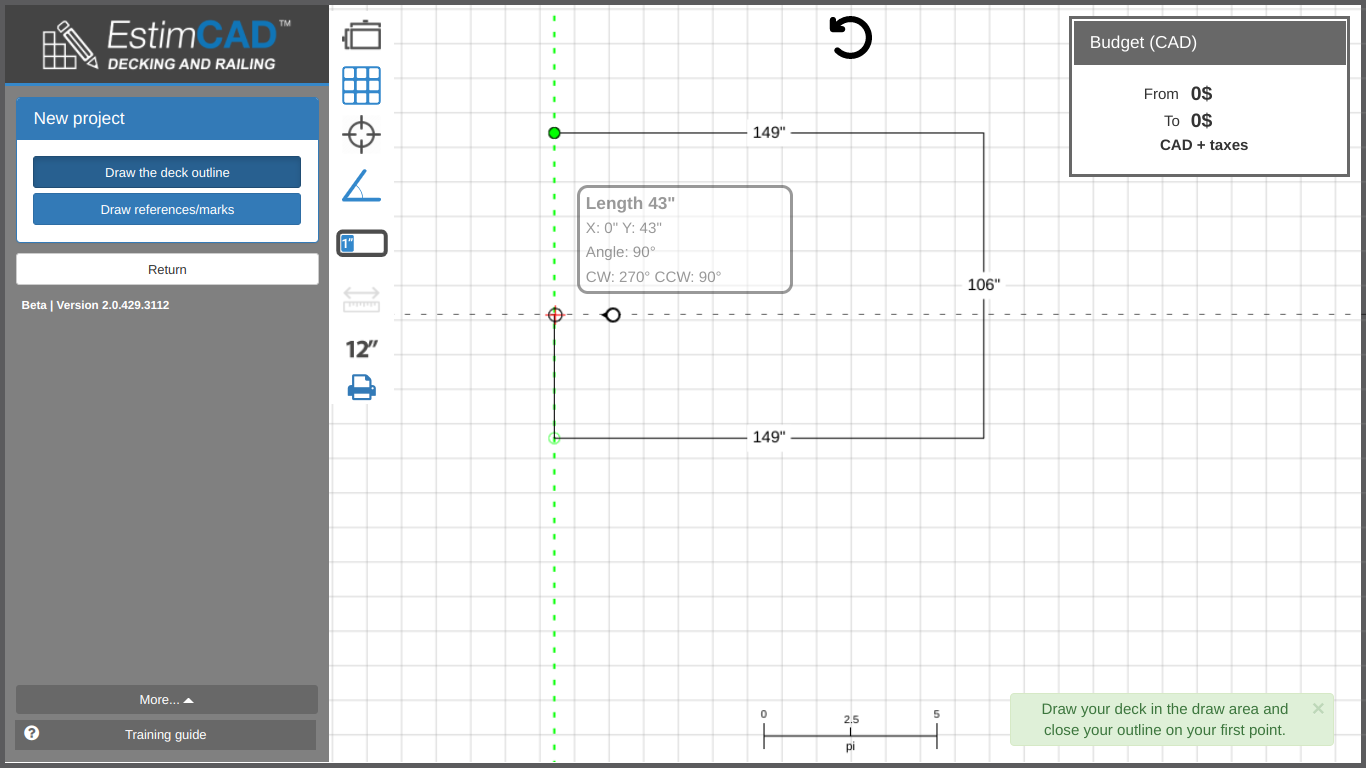Select Draw references/marks button
This screenshot has height=768, width=1366.
(167, 209)
